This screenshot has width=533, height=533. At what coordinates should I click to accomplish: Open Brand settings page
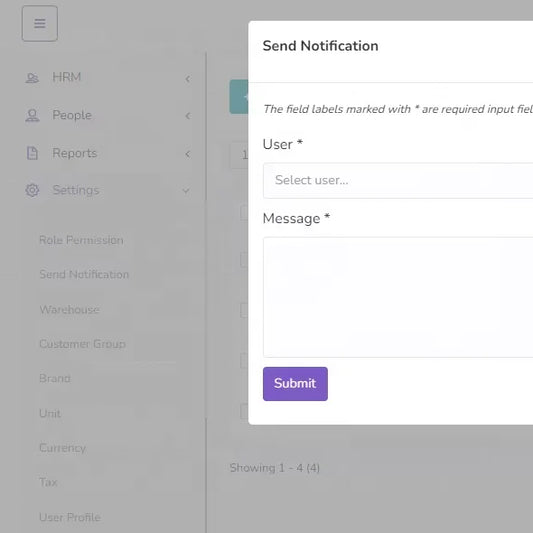[55, 378]
